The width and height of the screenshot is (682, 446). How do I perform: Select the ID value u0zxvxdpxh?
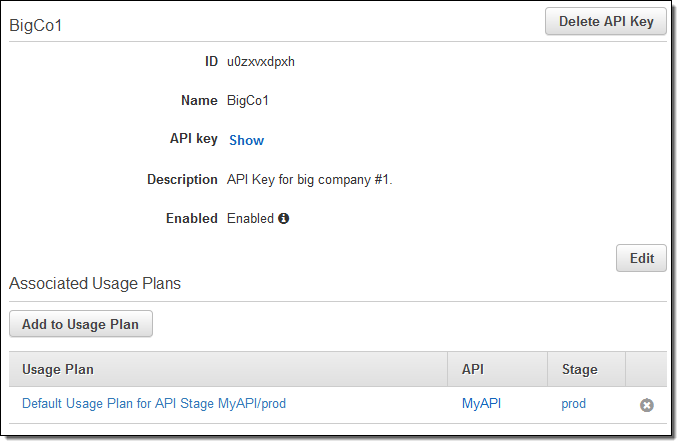(261, 61)
